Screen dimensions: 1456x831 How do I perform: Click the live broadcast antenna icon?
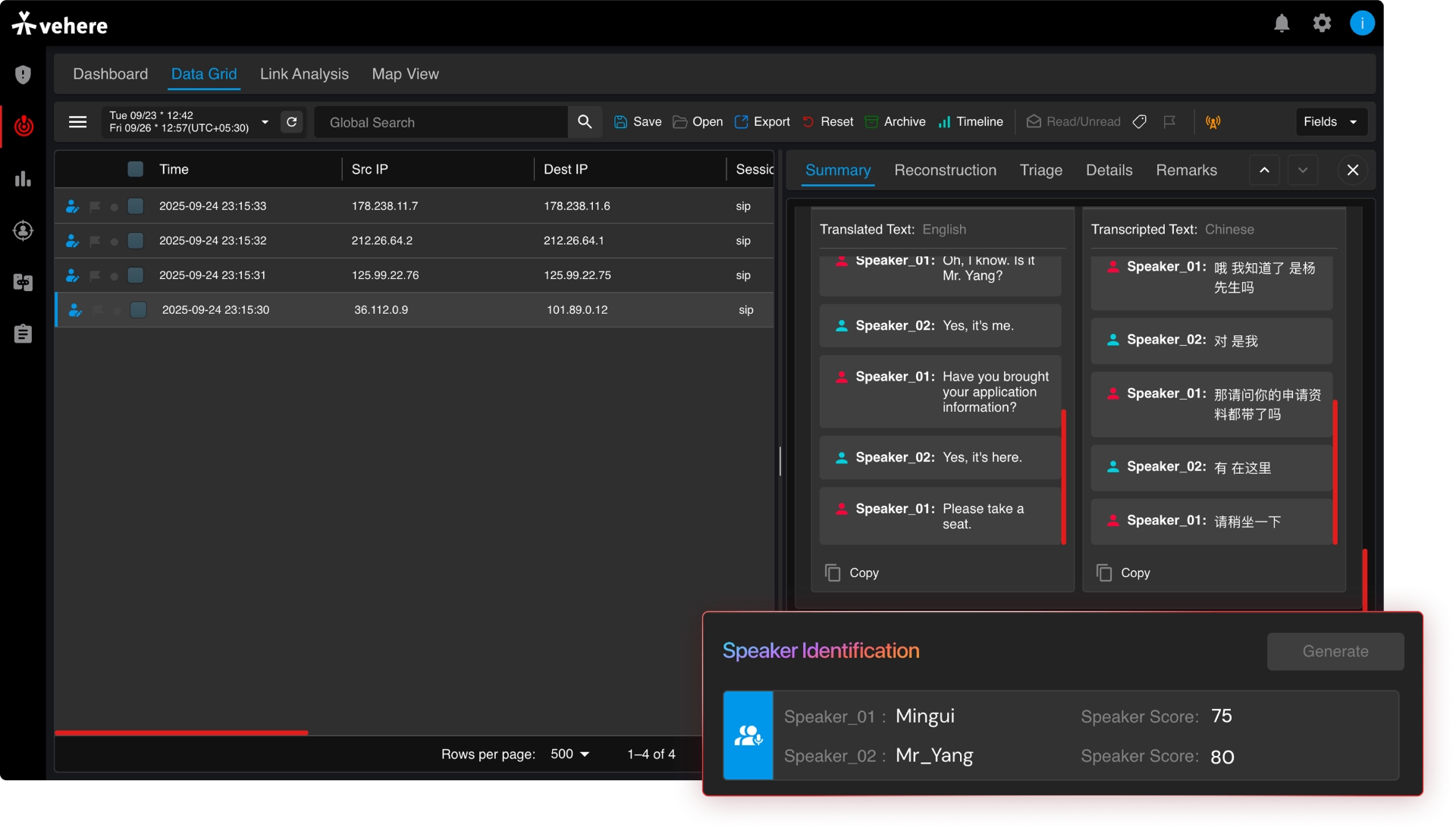click(x=1213, y=122)
